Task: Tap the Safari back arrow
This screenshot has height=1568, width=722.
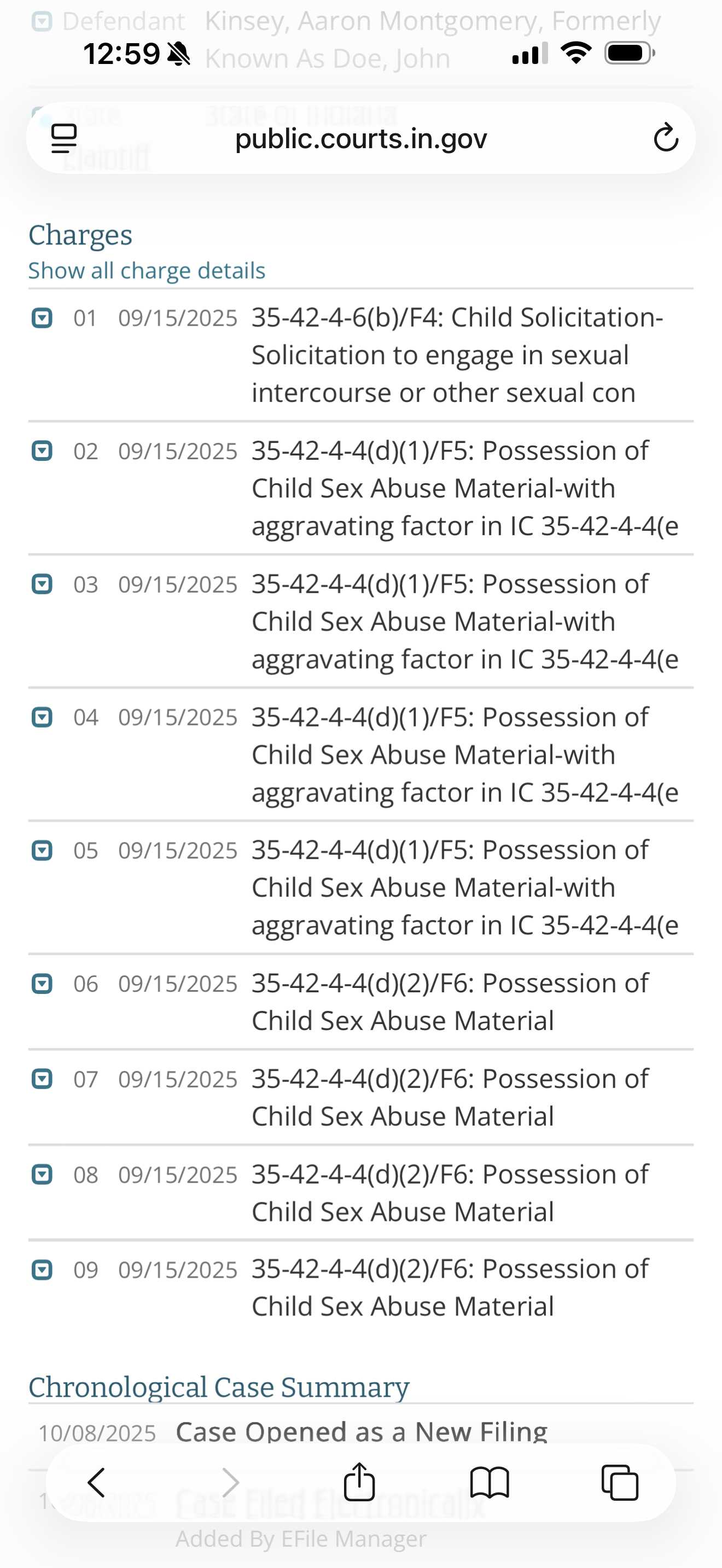Action: (96, 1482)
